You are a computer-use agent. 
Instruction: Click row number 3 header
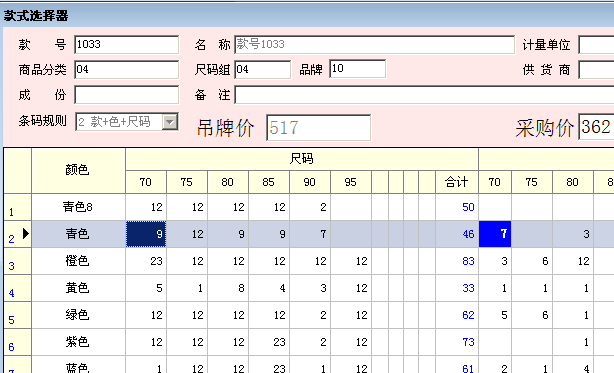coord(17,261)
